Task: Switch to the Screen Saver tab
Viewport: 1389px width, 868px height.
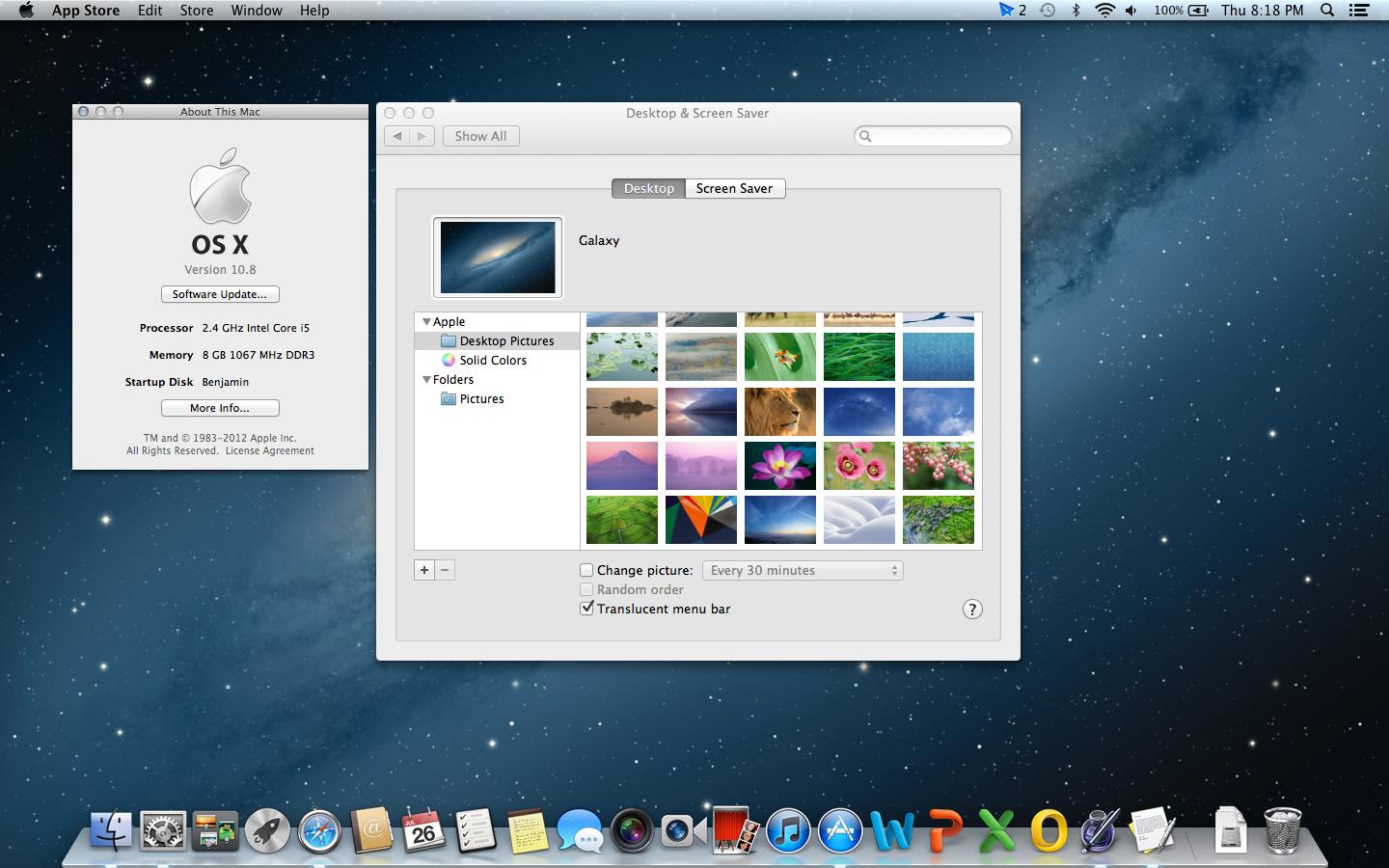Action: click(x=734, y=188)
